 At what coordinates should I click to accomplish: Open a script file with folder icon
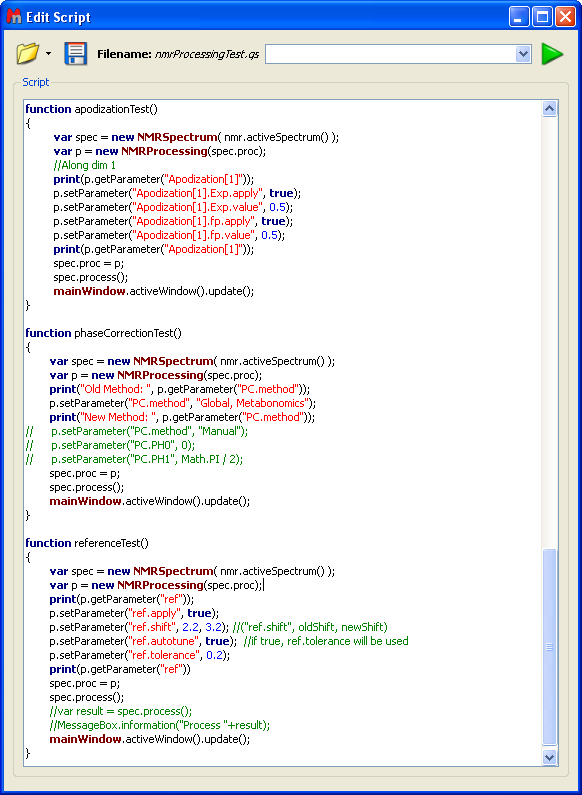[27, 54]
